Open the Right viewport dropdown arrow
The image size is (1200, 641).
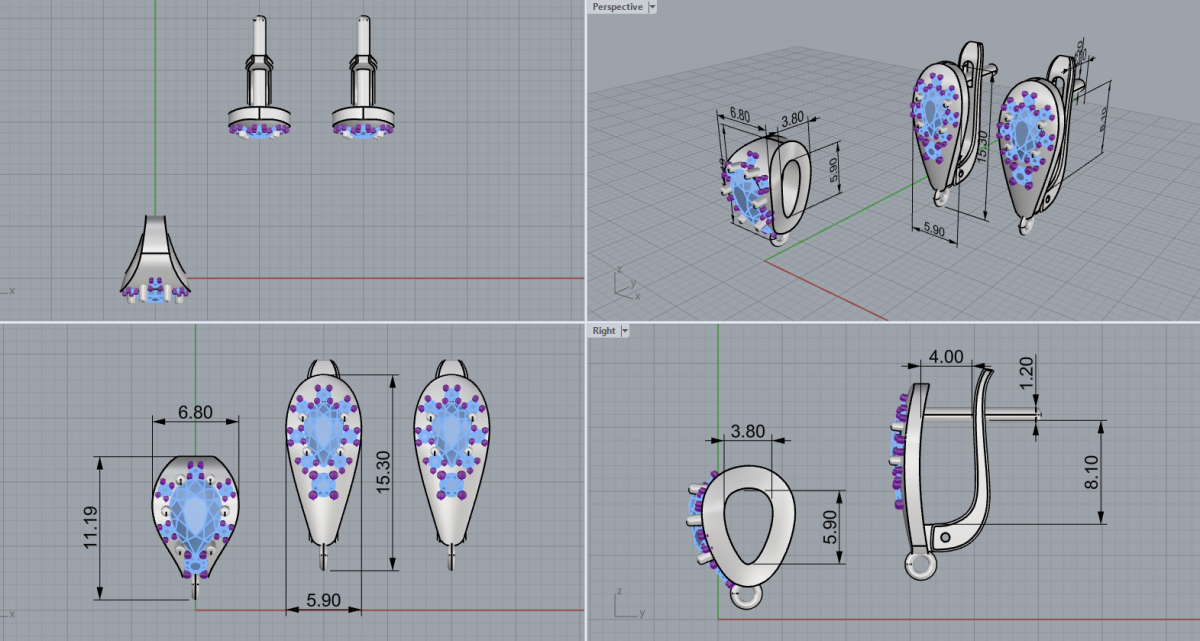pos(625,331)
